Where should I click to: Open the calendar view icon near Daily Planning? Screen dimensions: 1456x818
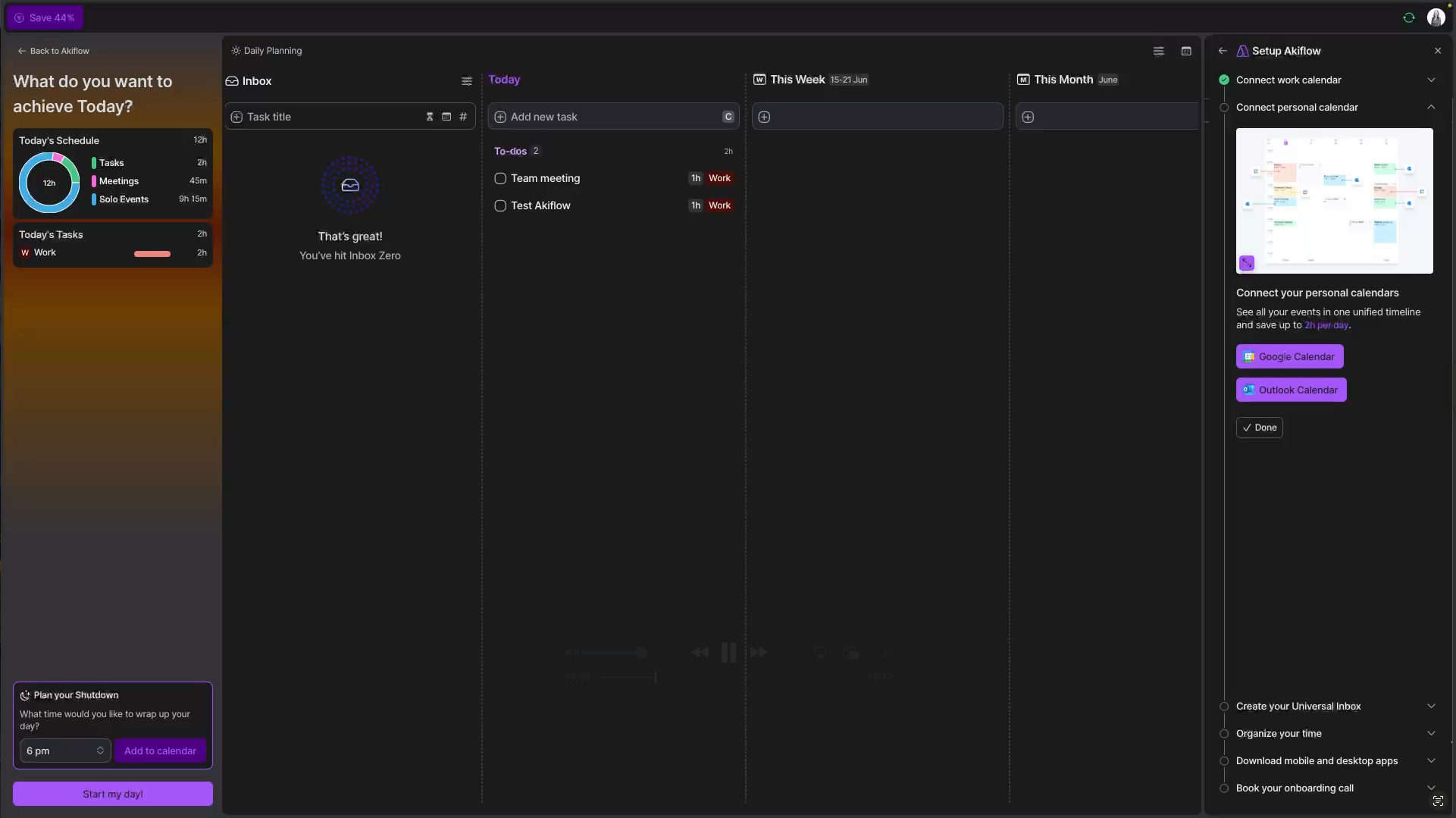pyautogui.click(x=1186, y=51)
